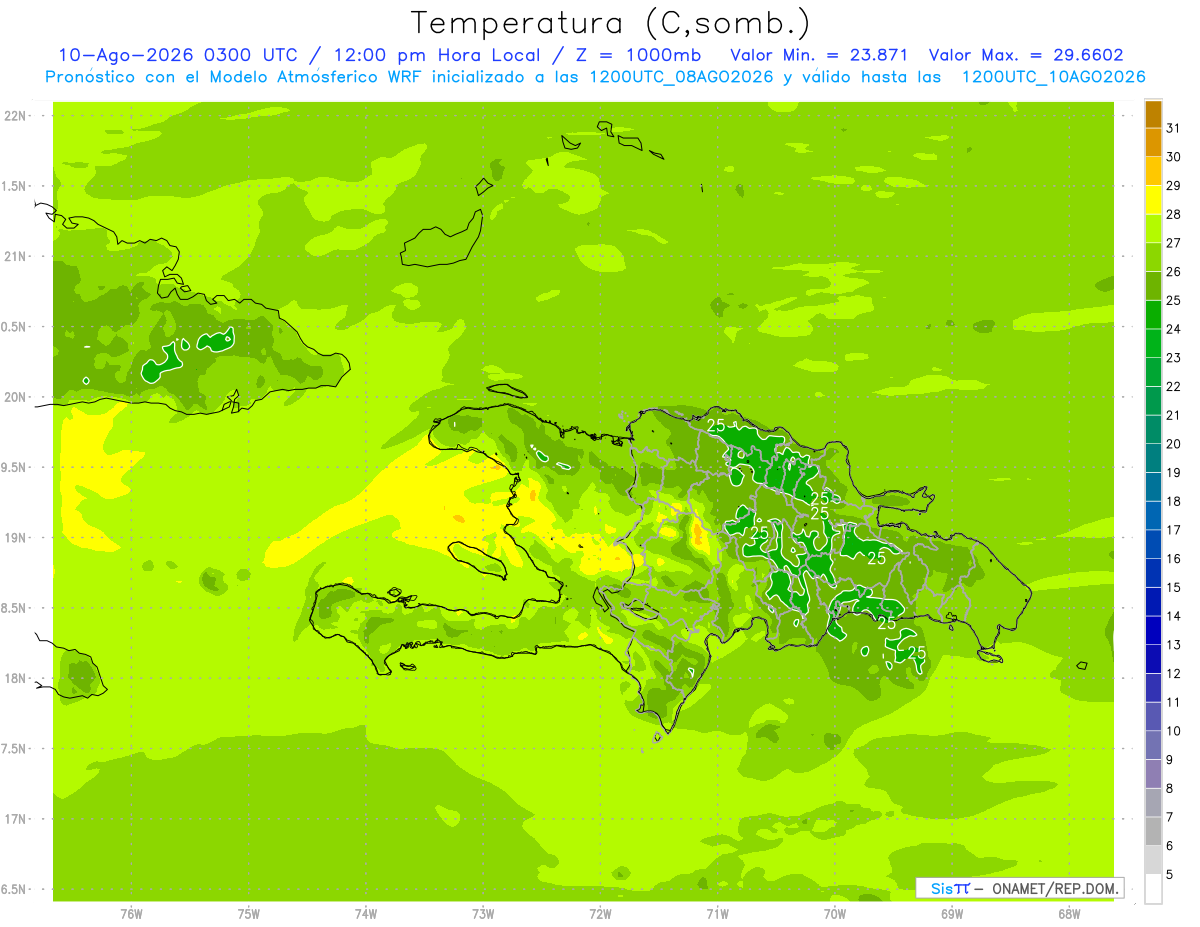Click the "17N" latitude axis label
1200x927 pixels.
point(17,819)
